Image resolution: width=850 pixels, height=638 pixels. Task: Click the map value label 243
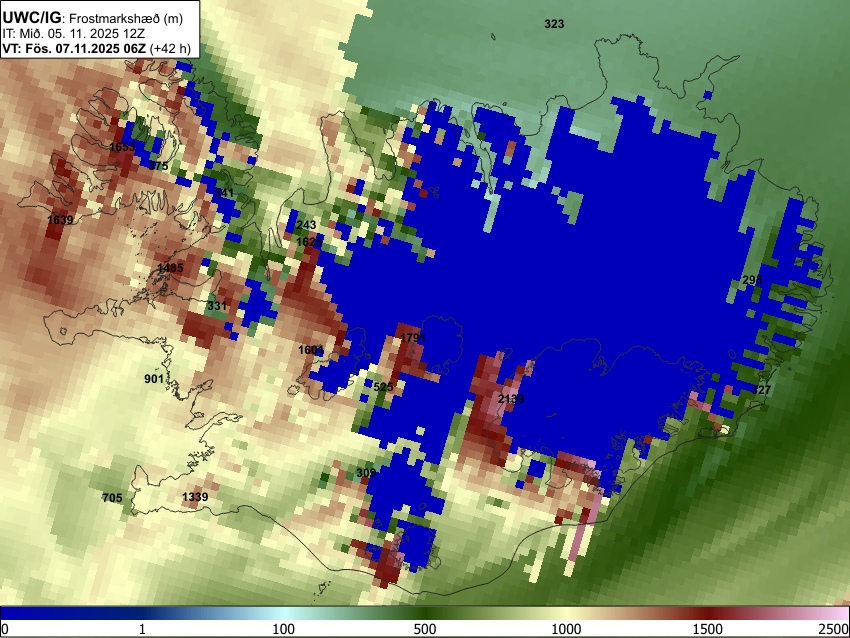tap(306, 224)
